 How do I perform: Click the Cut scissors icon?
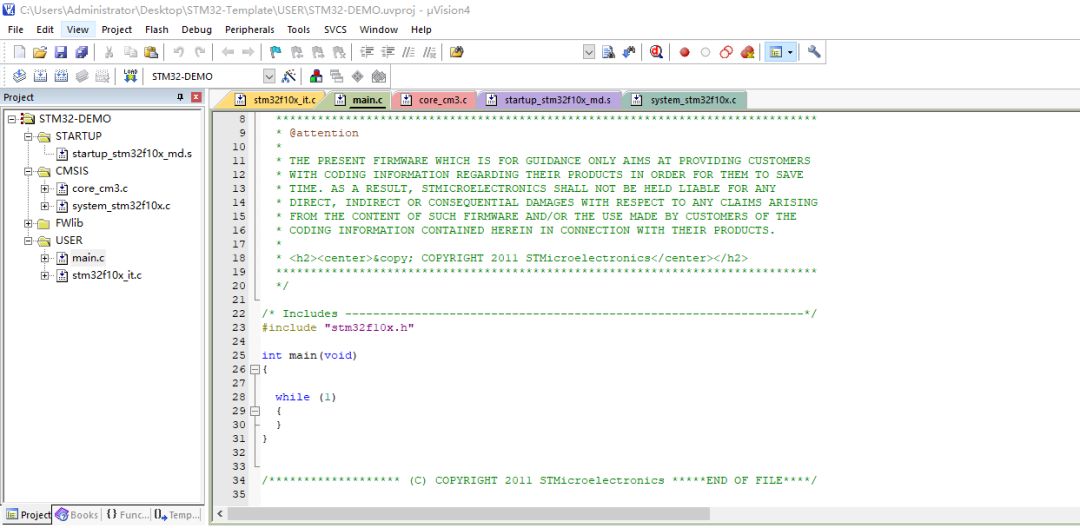click(x=109, y=52)
